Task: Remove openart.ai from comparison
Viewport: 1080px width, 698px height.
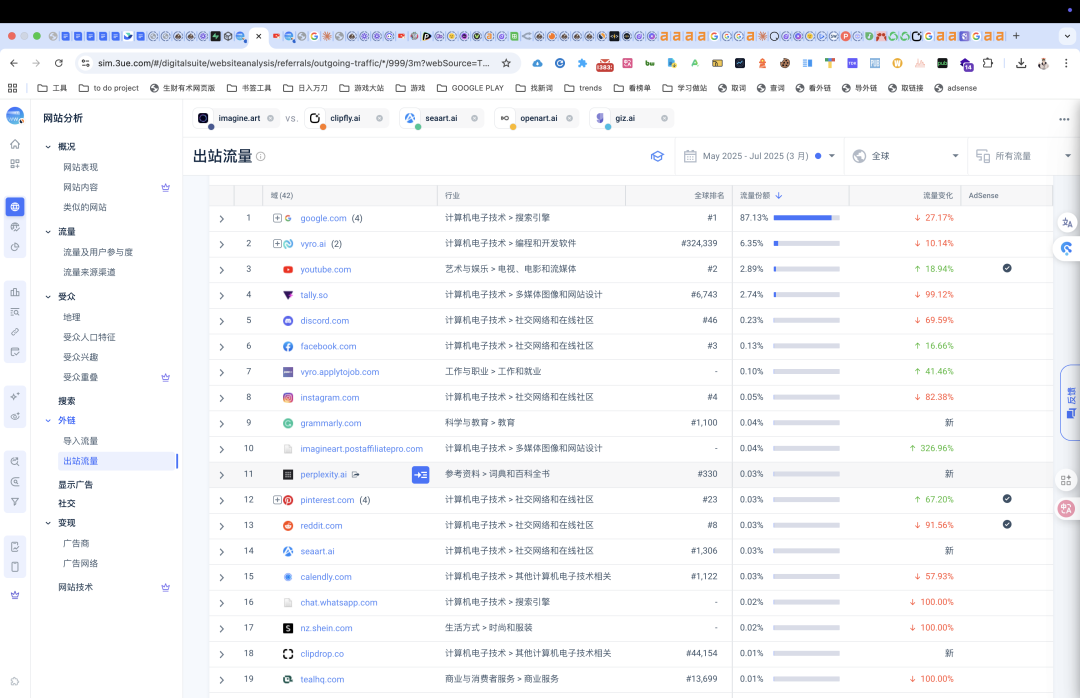Action: click(x=570, y=119)
